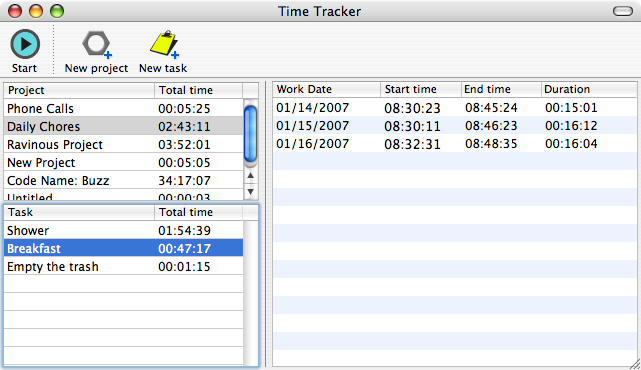641x370 pixels.
Task: Click start time 08:30:11
Action: point(412,126)
